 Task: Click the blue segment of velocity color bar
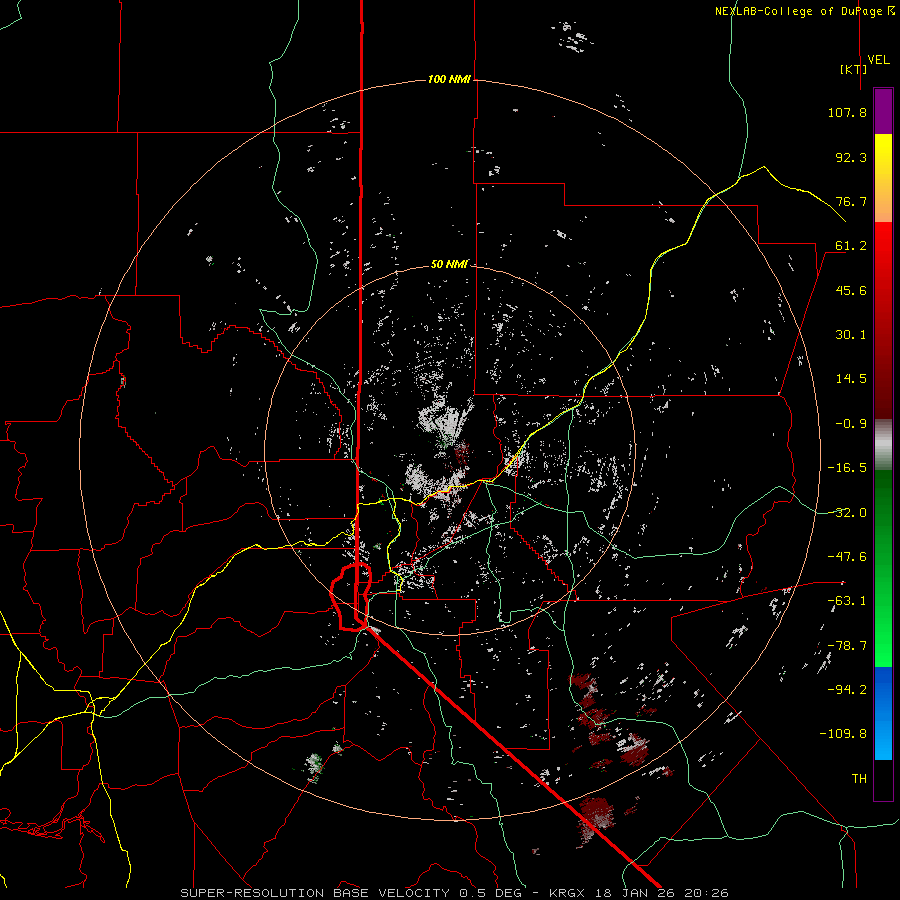pos(883,713)
